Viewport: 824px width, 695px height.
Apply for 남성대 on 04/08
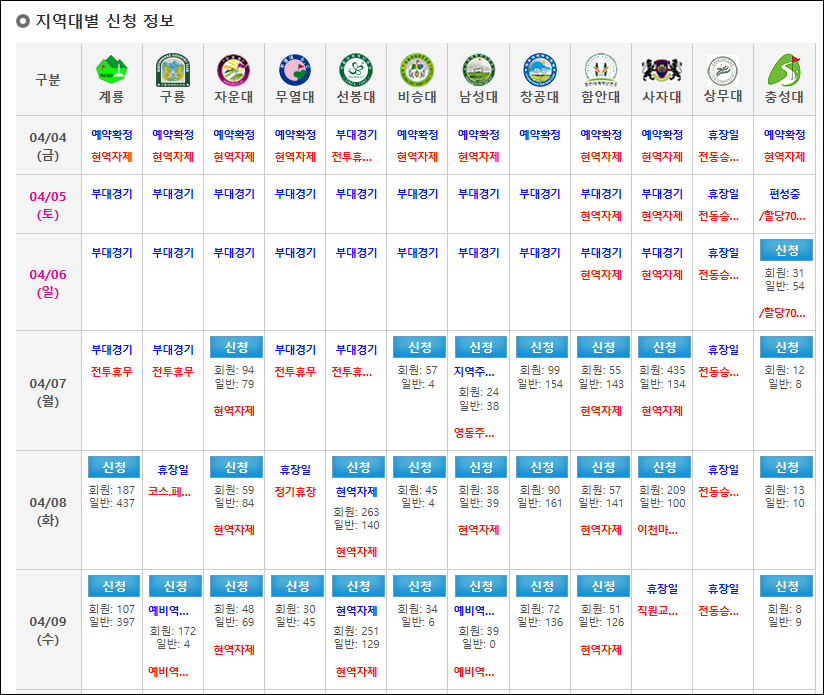[481, 466]
